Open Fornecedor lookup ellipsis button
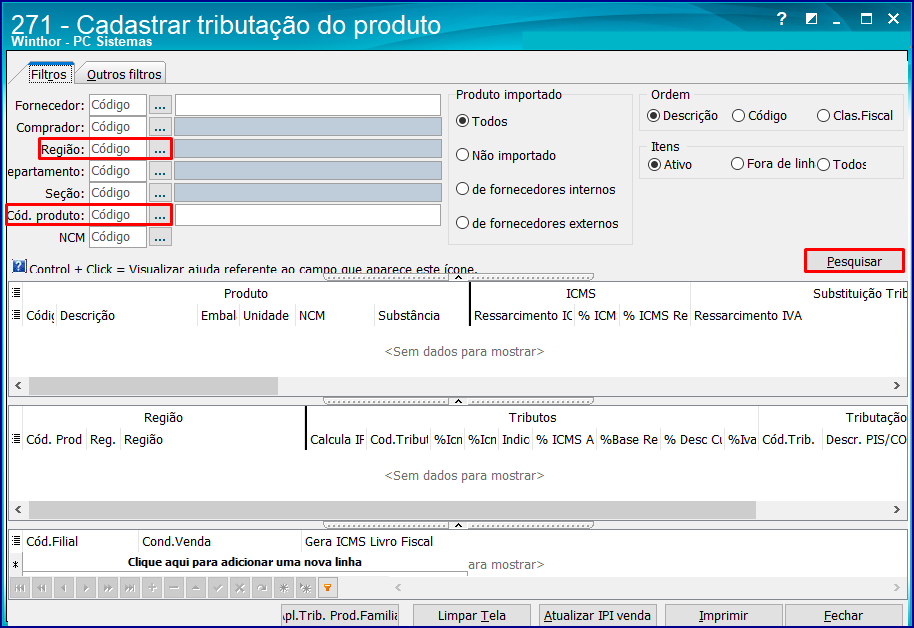 [160, 105]
